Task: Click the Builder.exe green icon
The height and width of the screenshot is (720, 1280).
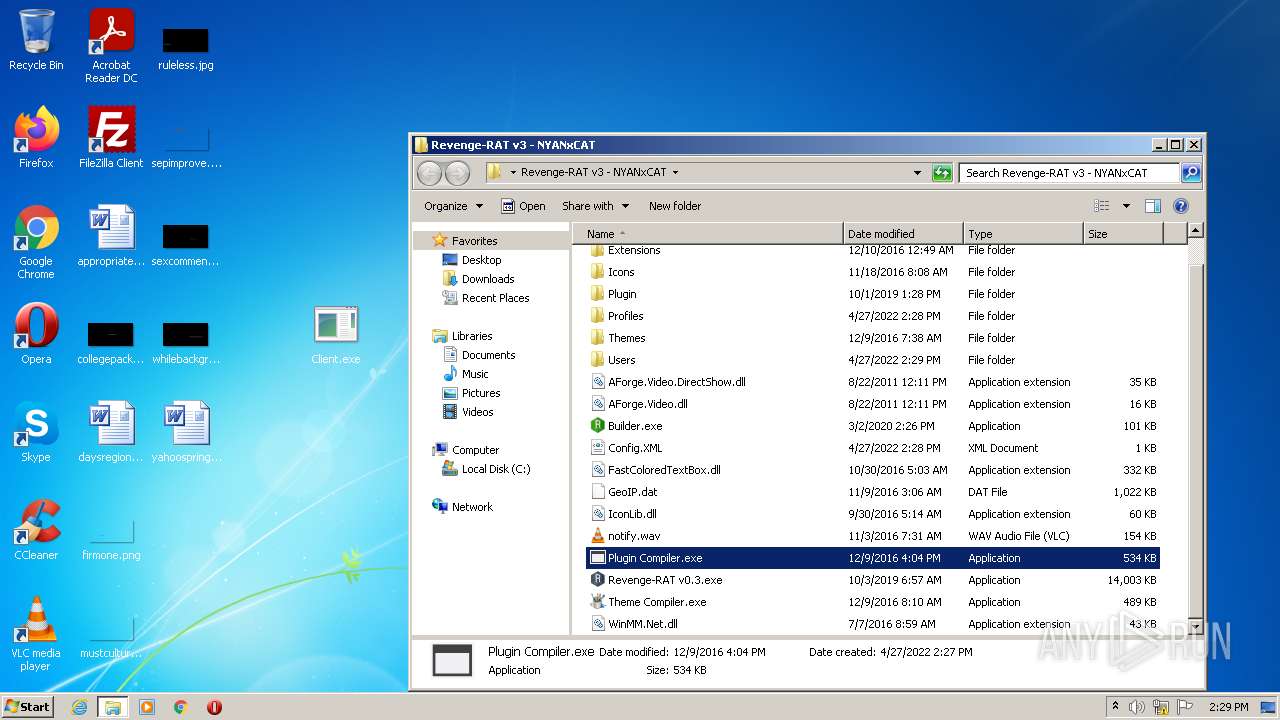Action: pyautogui.click(x=598, y=426)
